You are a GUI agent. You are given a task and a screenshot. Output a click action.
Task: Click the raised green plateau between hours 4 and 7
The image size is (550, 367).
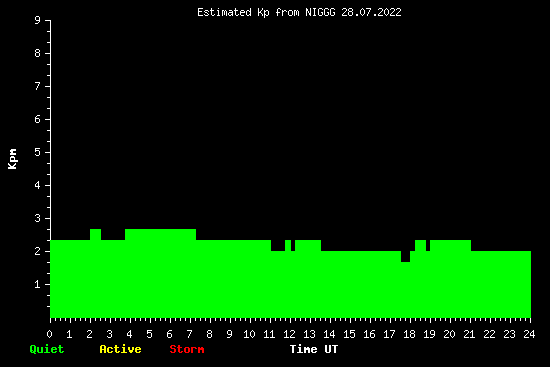[x=160, y=234]
